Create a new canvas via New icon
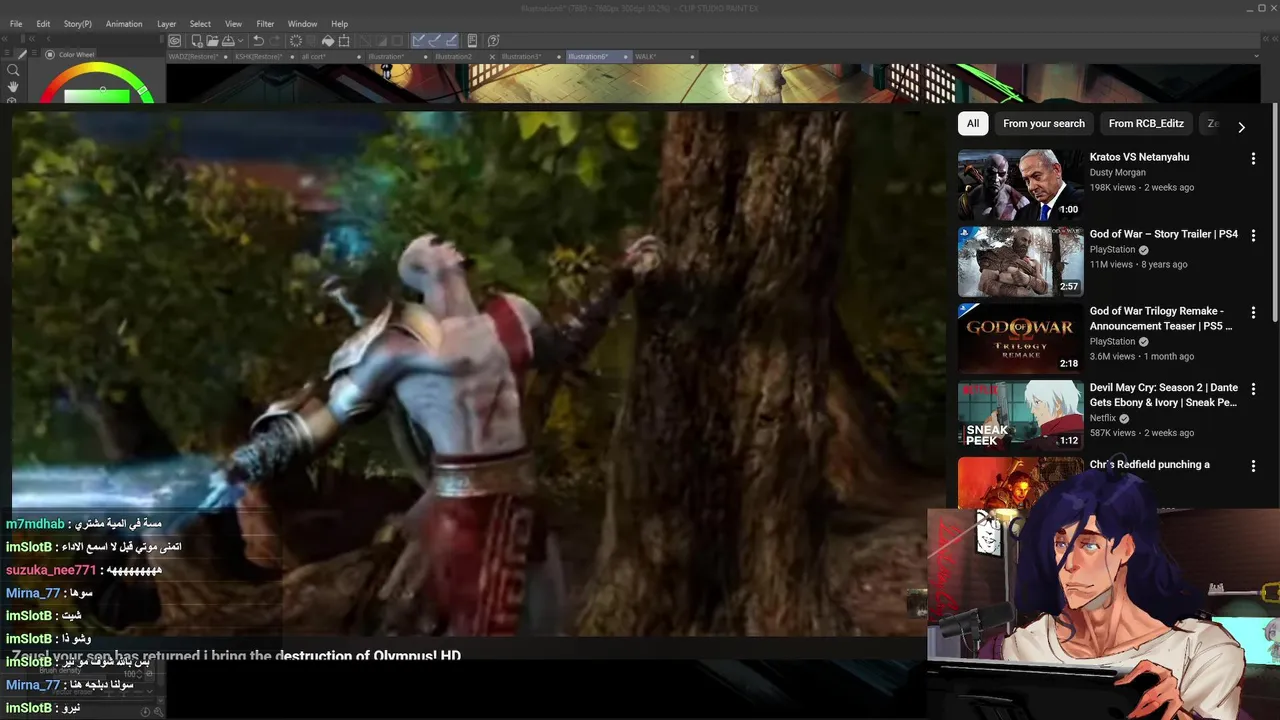1280x720 pixels. (197, 41)
